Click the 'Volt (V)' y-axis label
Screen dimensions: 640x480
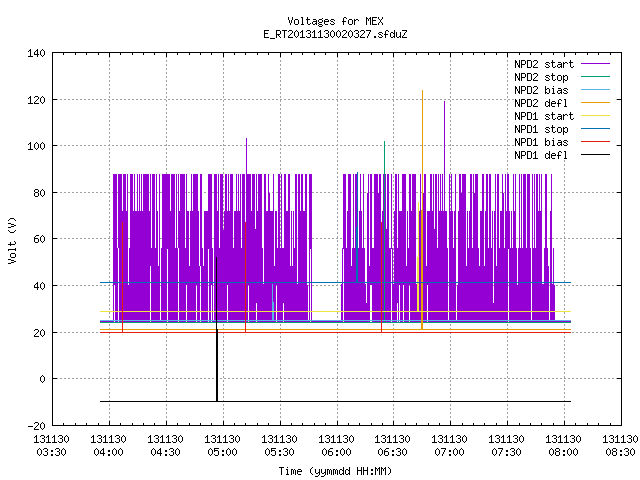(x=12, y=240)
